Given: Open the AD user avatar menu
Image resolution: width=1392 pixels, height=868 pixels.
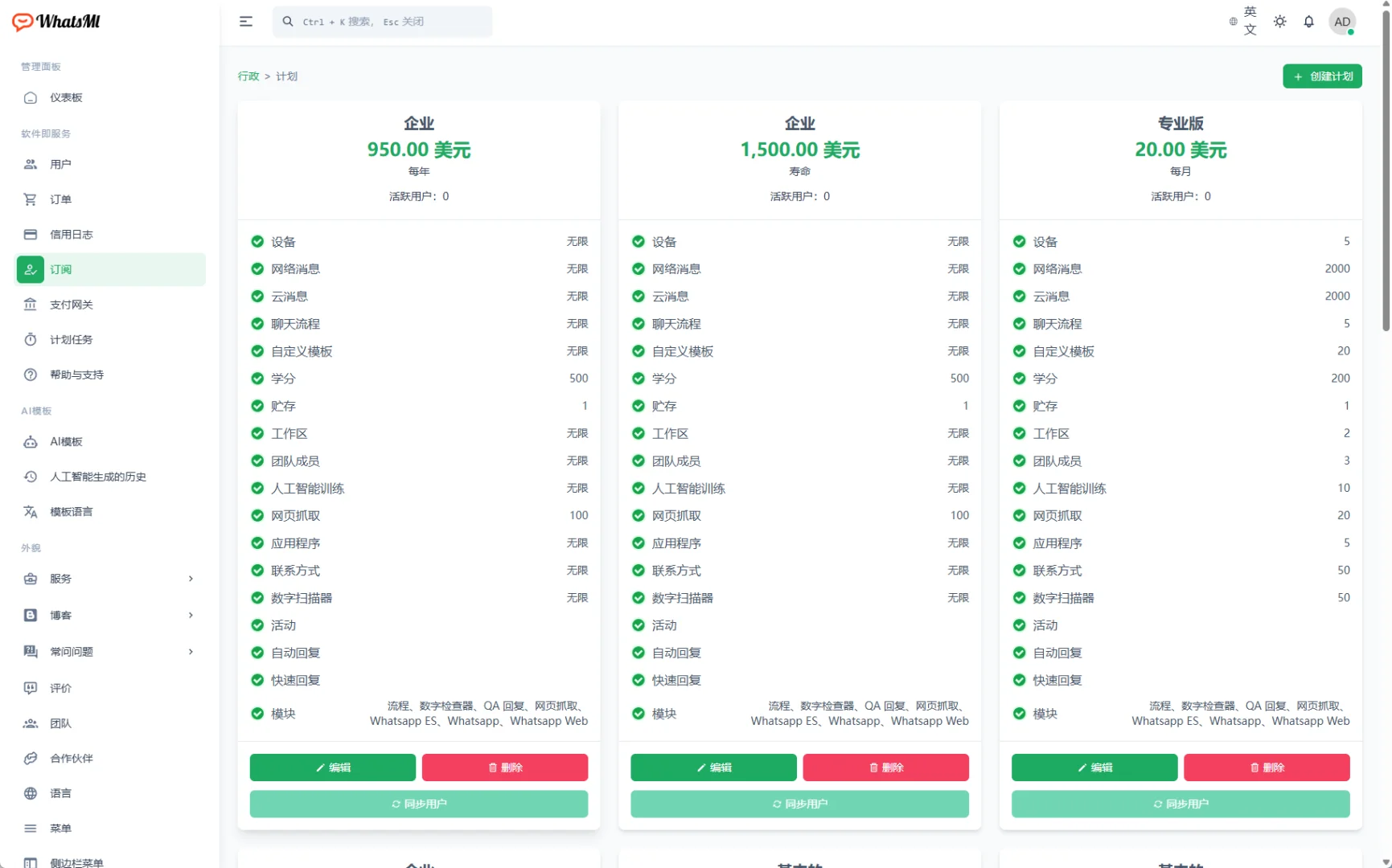Looking at the screenshot, I should pyautogui.click(x=1342, y=22).
